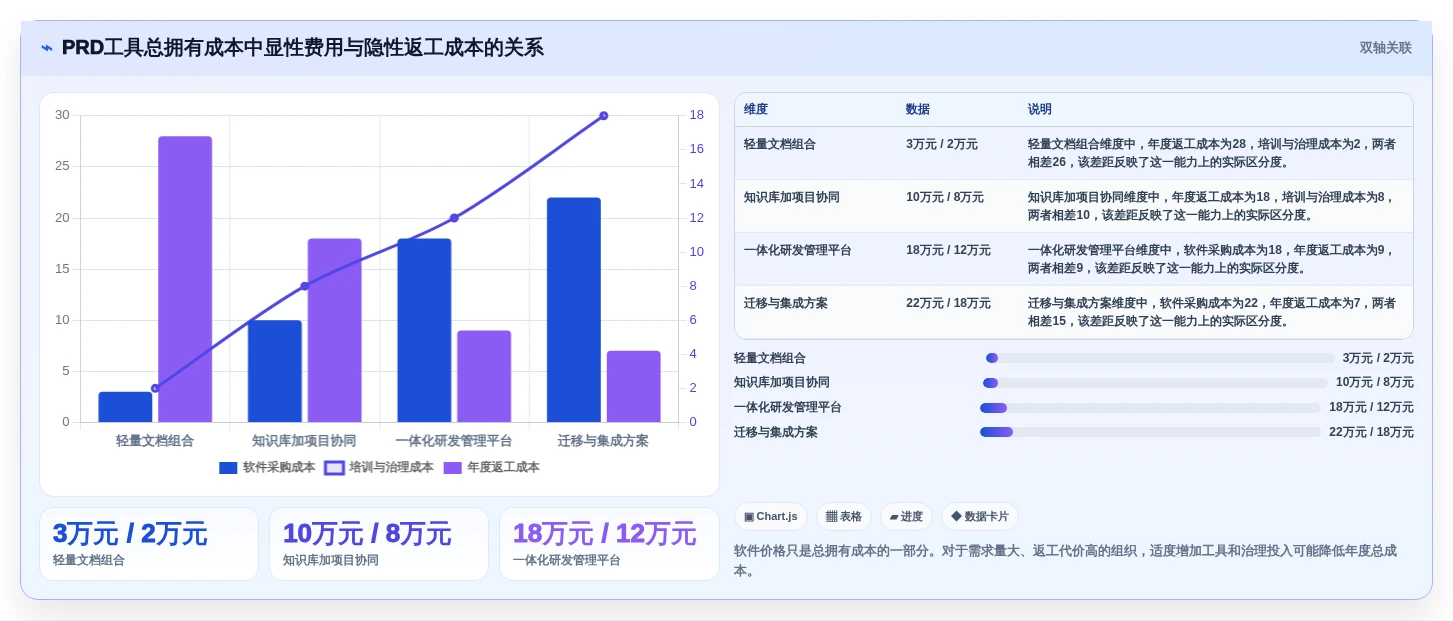Click the purple bar for 迁移与集成方案
The image size is (1453, 621).
(x=634, y=386)
